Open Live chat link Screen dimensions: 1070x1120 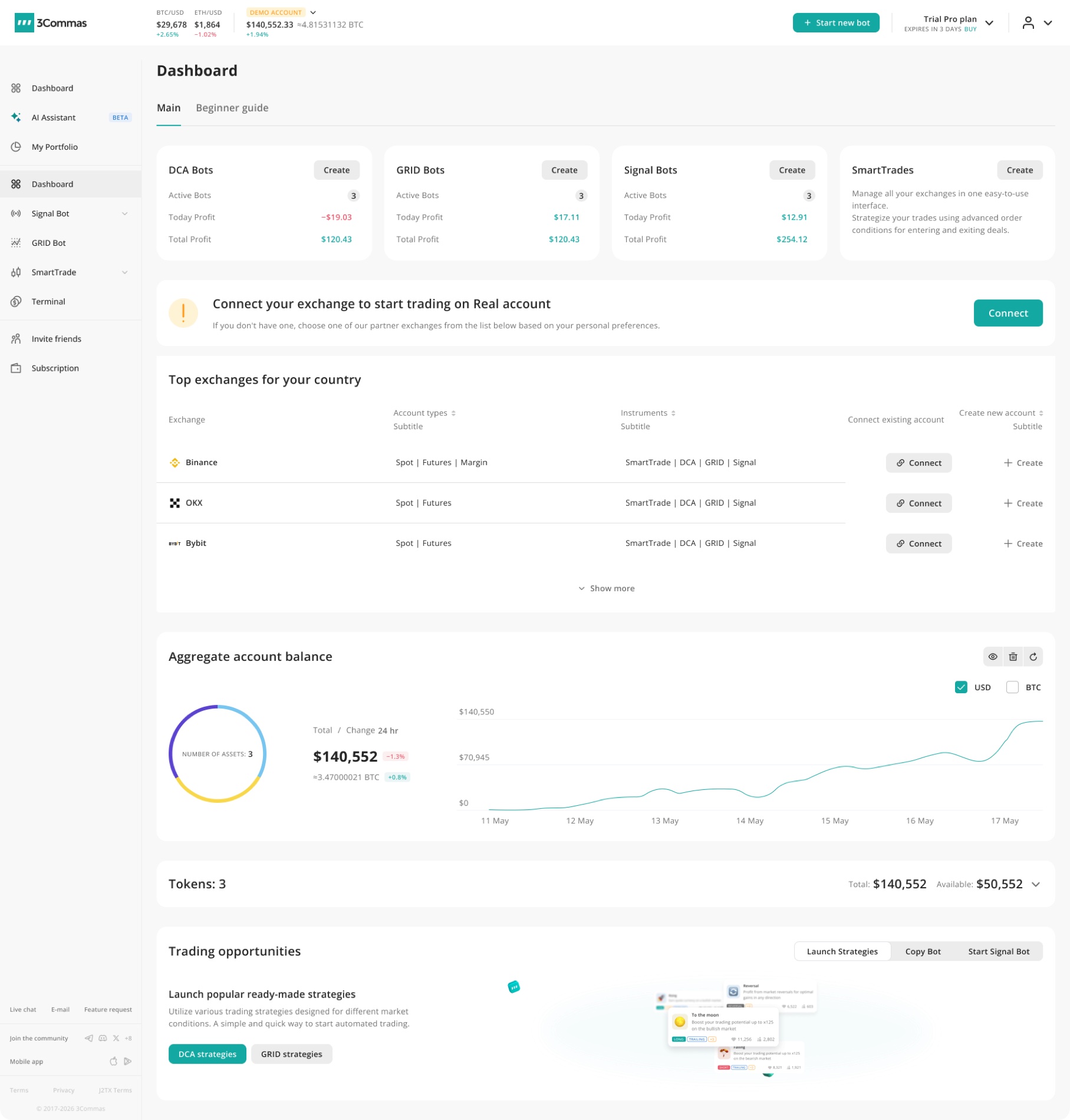point(23,1010)
